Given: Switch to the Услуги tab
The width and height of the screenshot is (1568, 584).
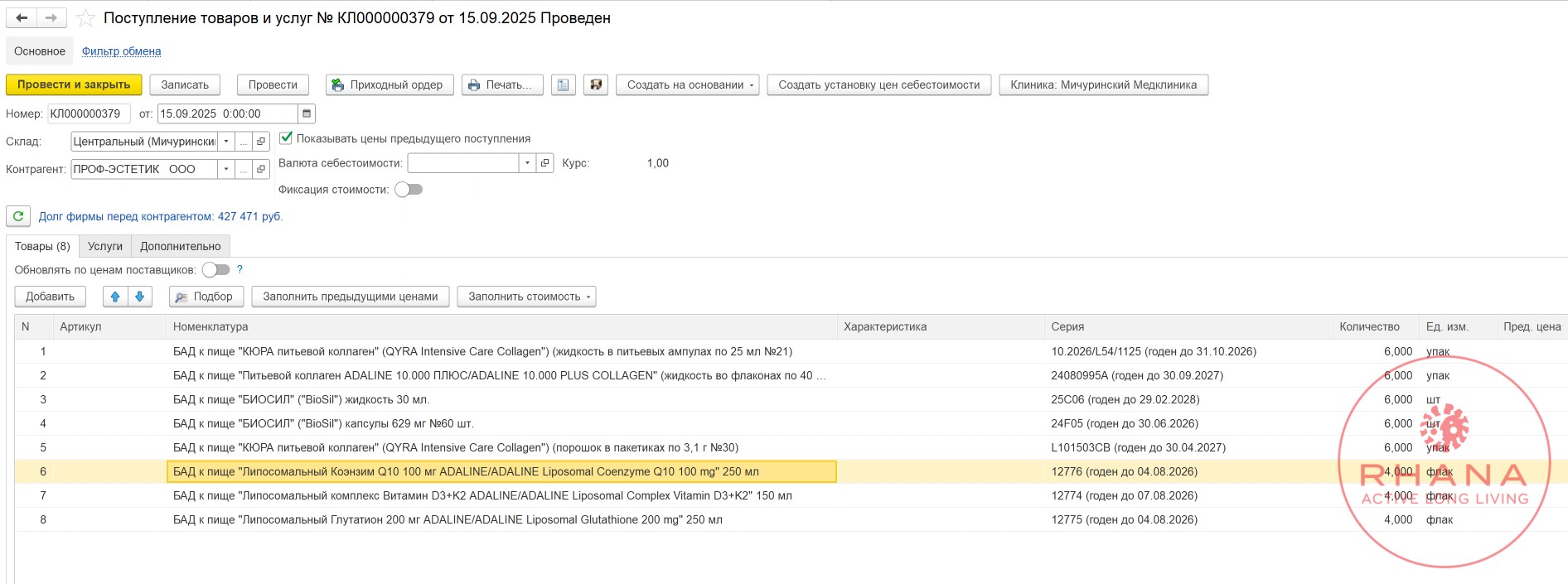Looking at the screenshot, I should click(105, 246).
